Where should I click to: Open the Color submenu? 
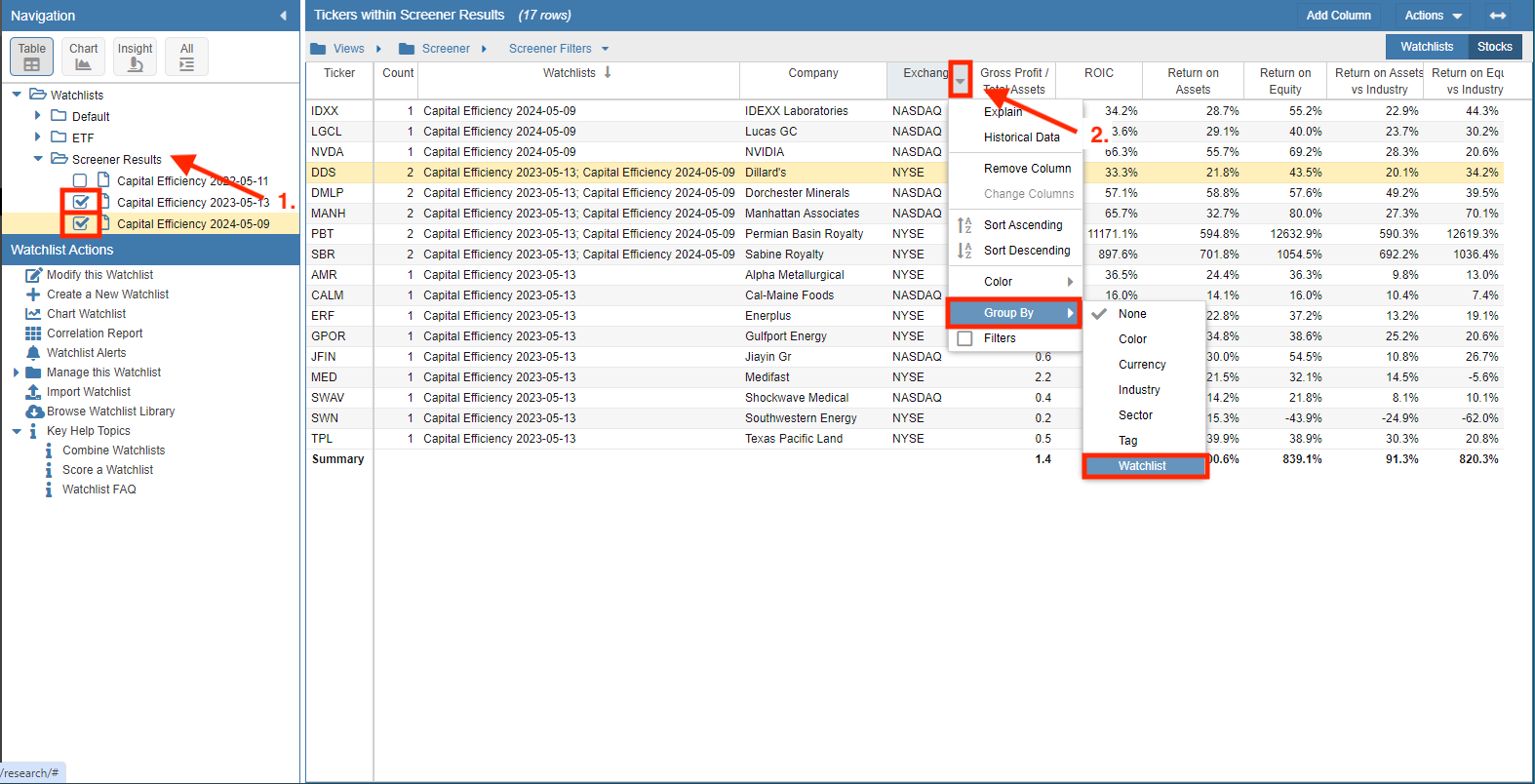[x=1015, y=282]
